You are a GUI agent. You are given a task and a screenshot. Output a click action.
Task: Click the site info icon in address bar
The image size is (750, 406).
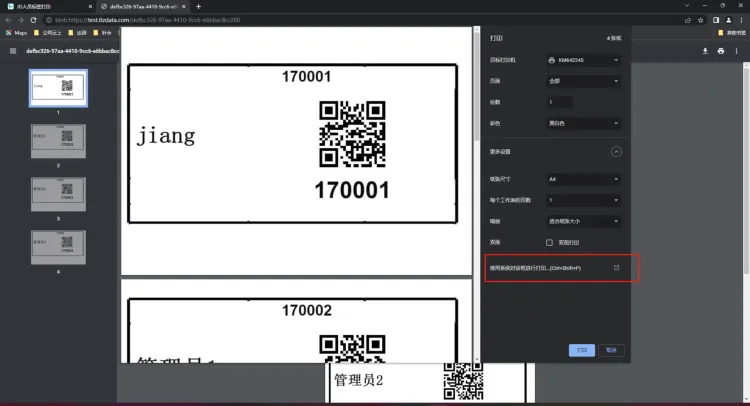click(49, 20)
